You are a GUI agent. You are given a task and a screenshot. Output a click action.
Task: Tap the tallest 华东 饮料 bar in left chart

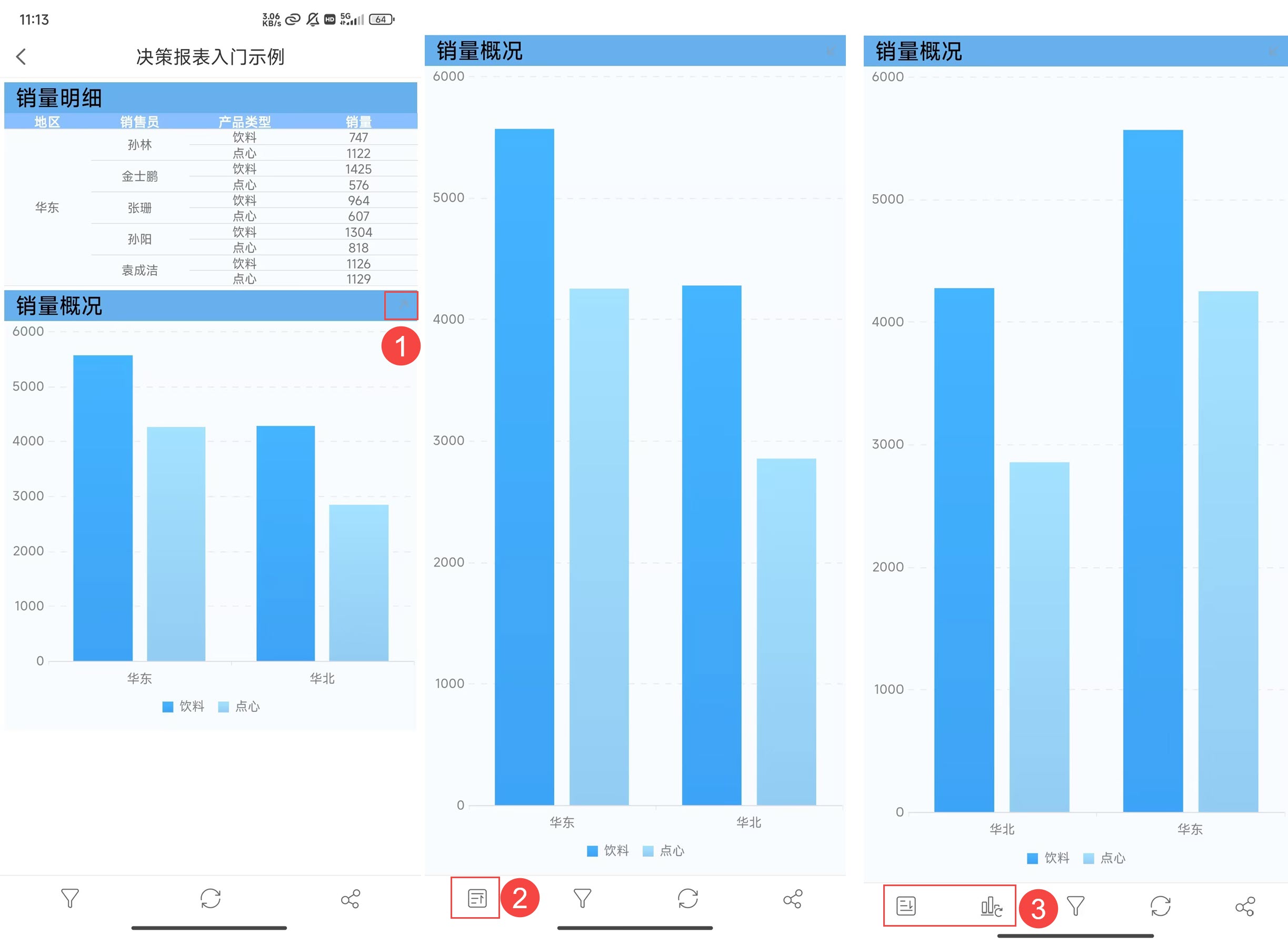click(103, 508)
